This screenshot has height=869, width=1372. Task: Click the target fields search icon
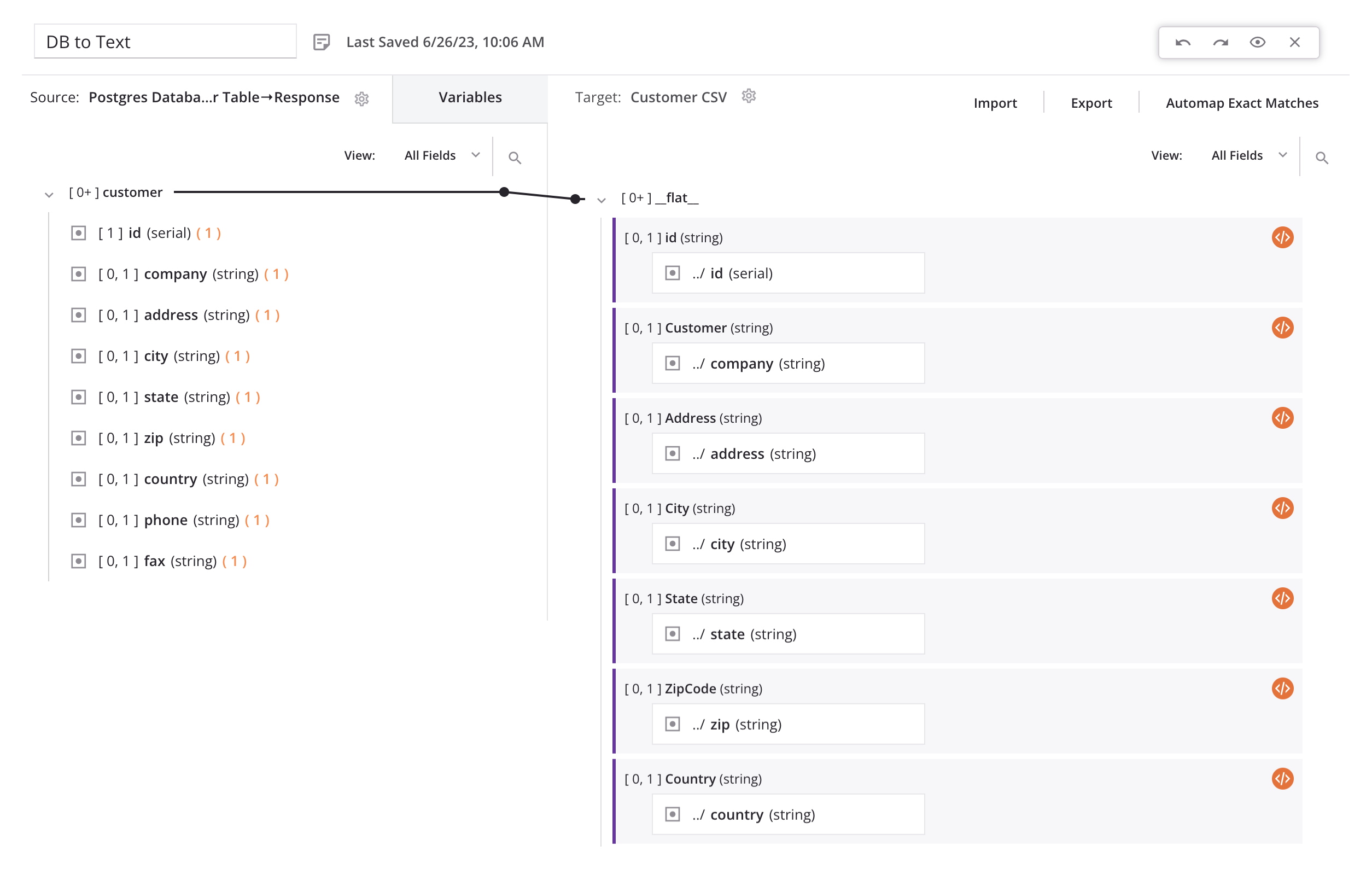[x=1321, y=158]
